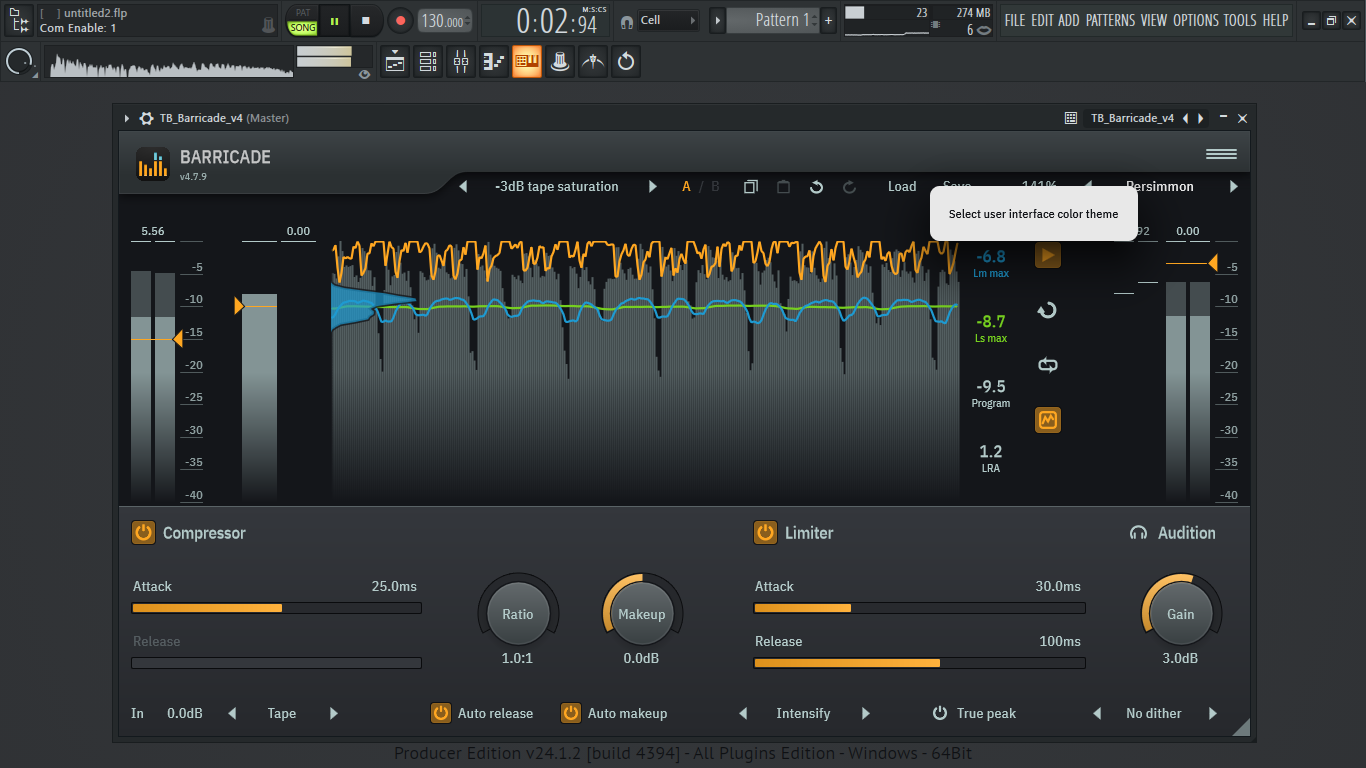Image resolution: width=1366 pixels, height=768 pixels.
Task: Select next color theme after Persimmon
Action: [x=1233, y=187]
